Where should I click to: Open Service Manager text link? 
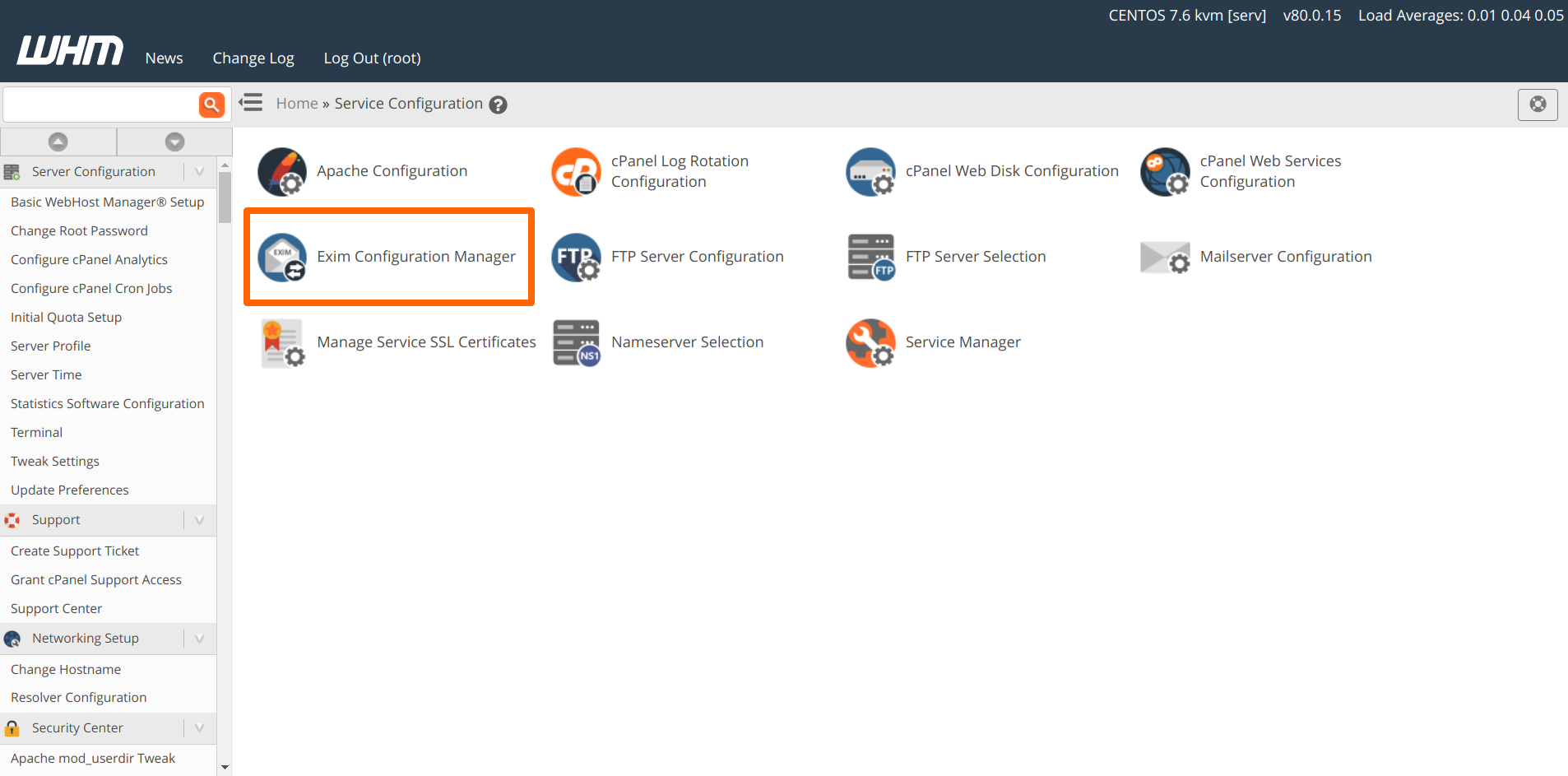[963, 342]
